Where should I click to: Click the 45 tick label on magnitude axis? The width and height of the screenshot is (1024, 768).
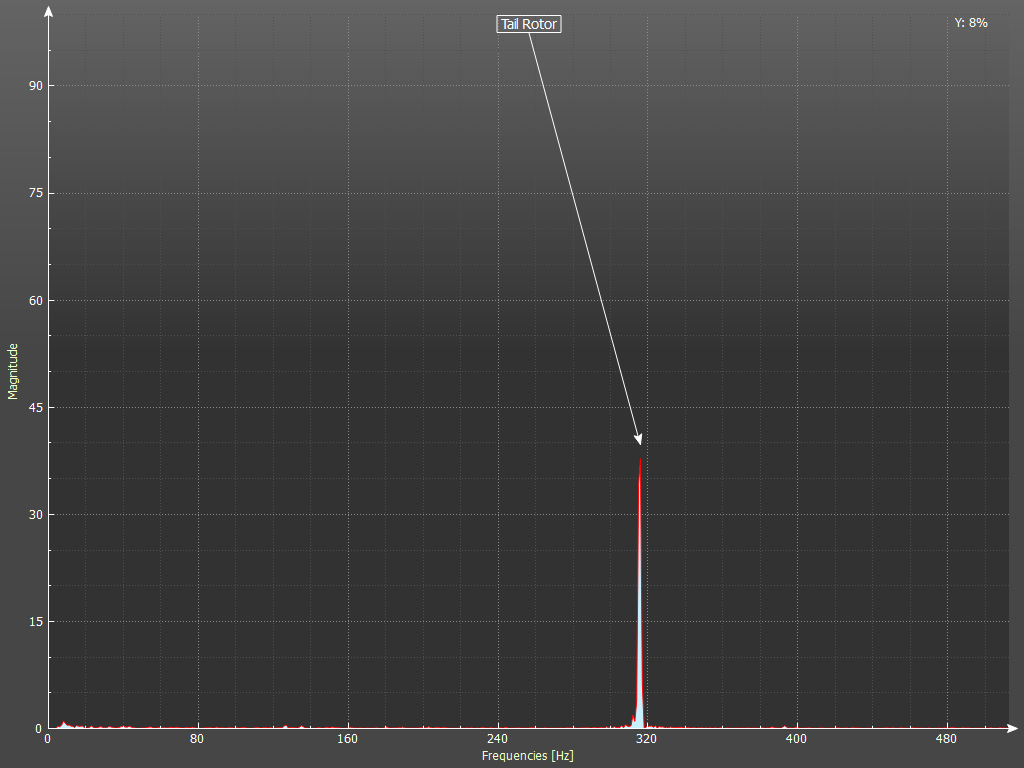pos(35,408)
